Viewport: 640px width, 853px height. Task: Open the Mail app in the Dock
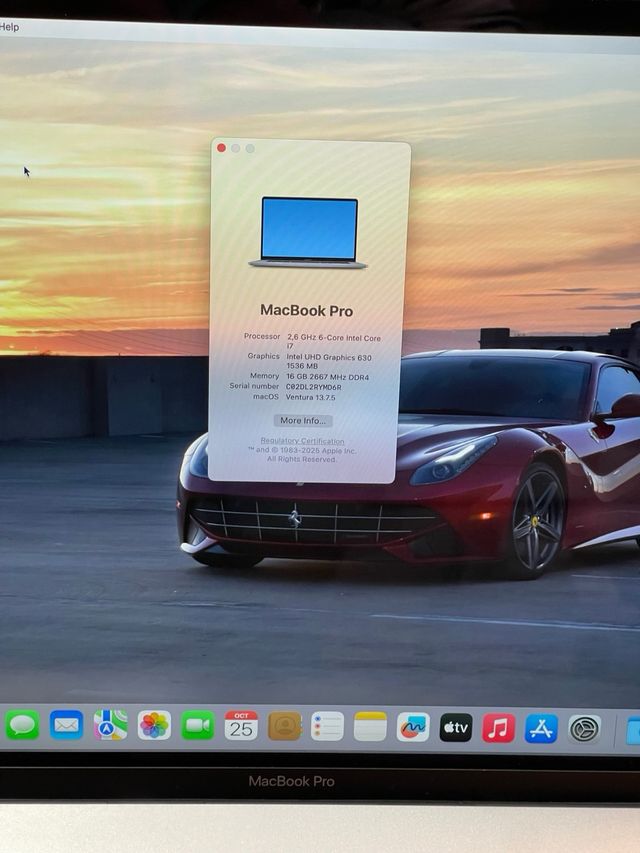66,725
